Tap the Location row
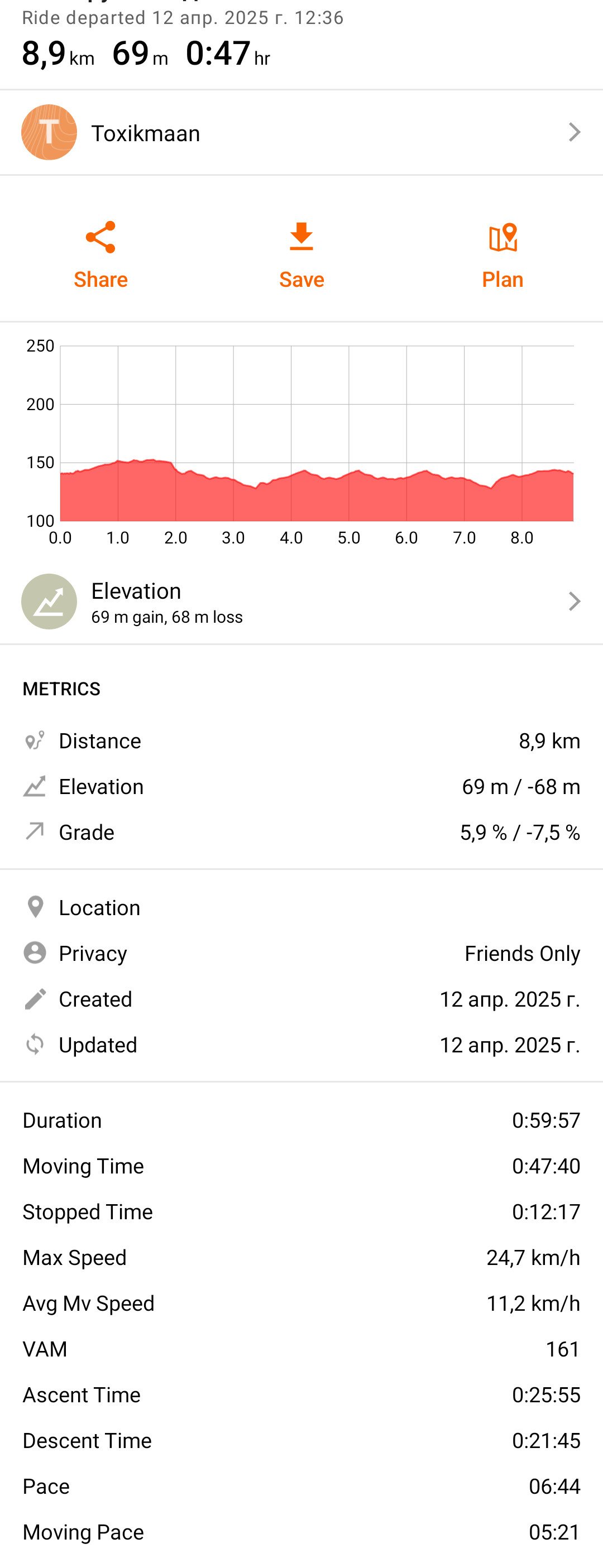This screenshot has height=1568, width=603. (301, 907)
